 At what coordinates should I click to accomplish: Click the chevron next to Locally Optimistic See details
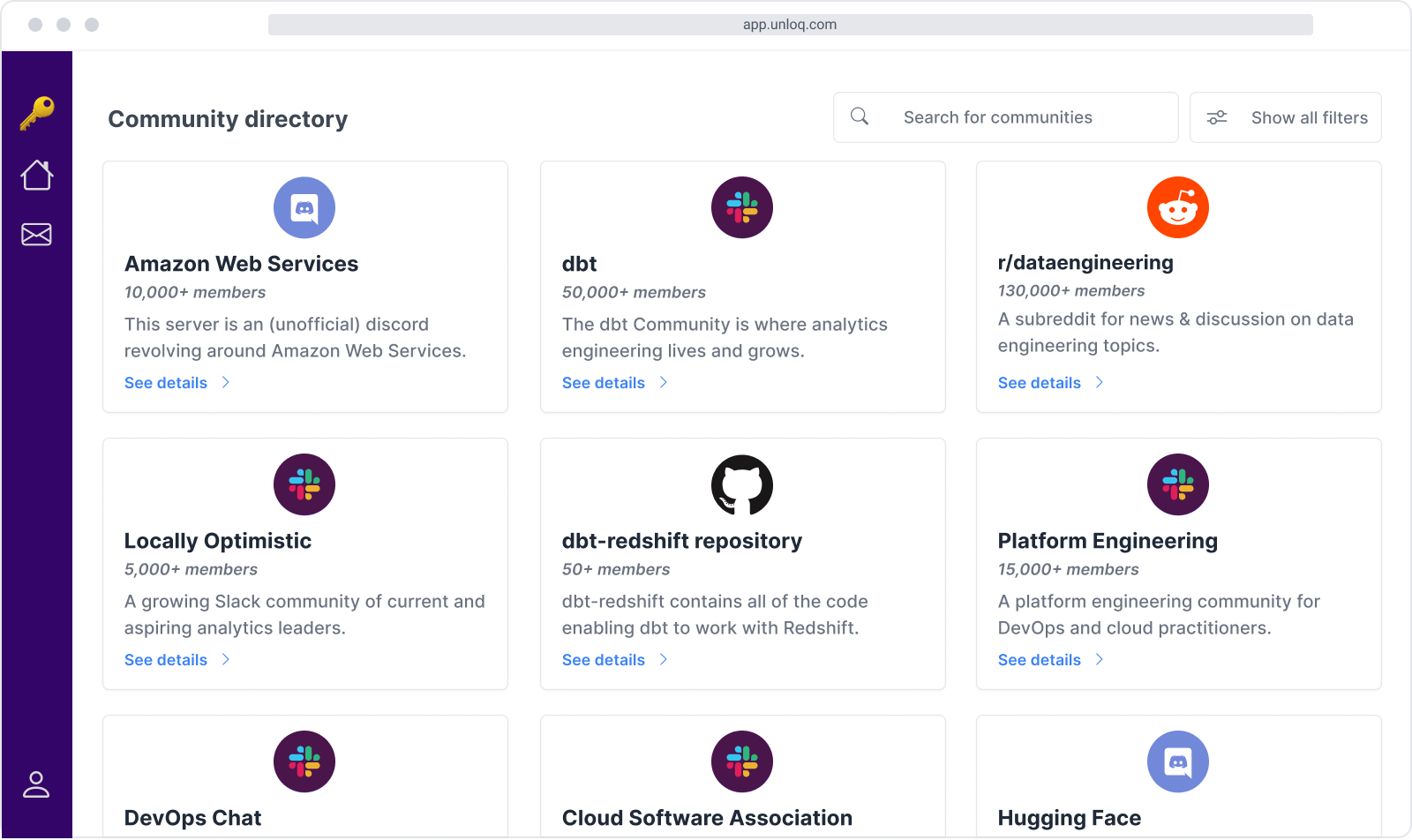226,659
